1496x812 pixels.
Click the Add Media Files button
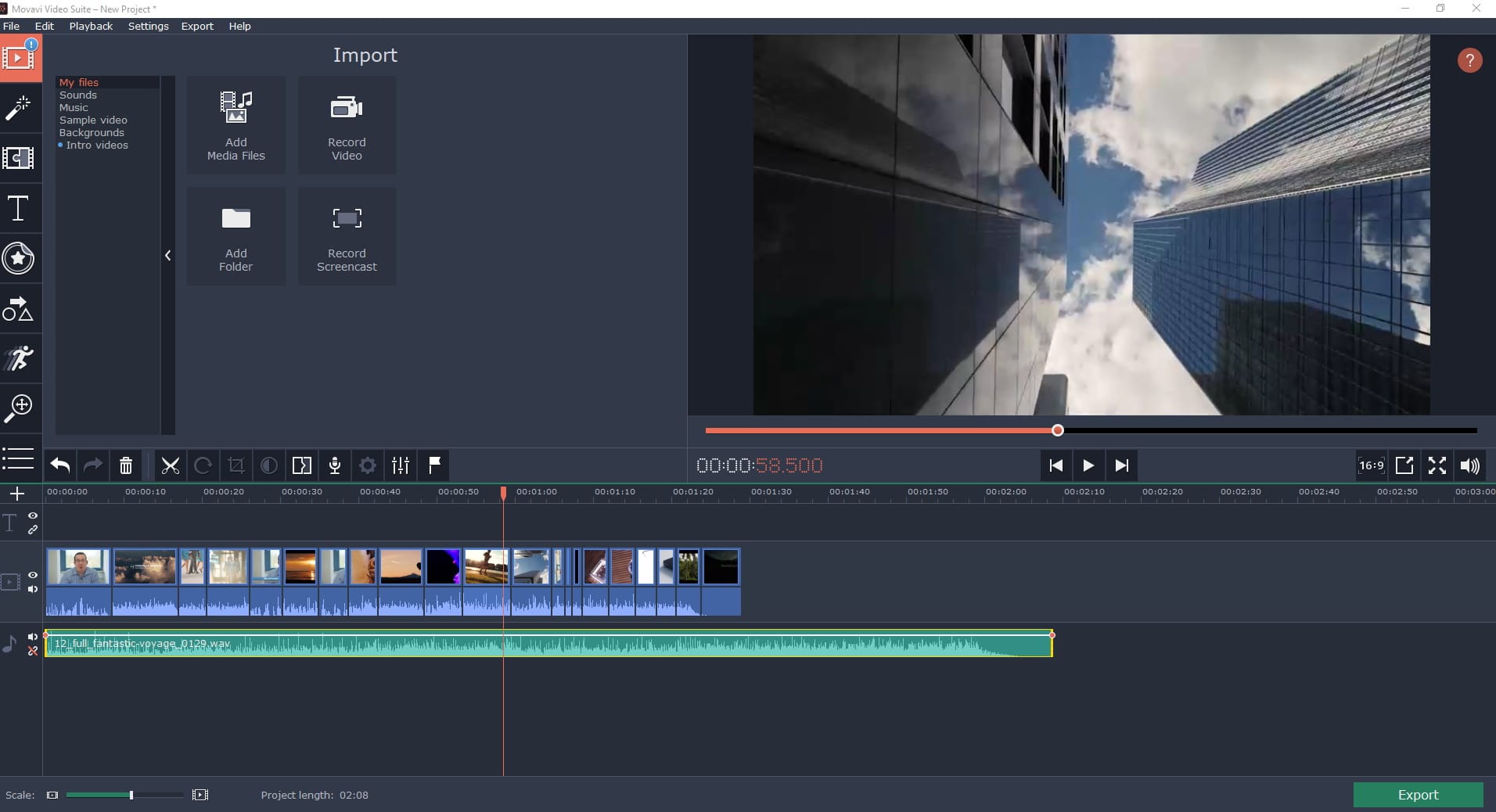pos(236,125)
